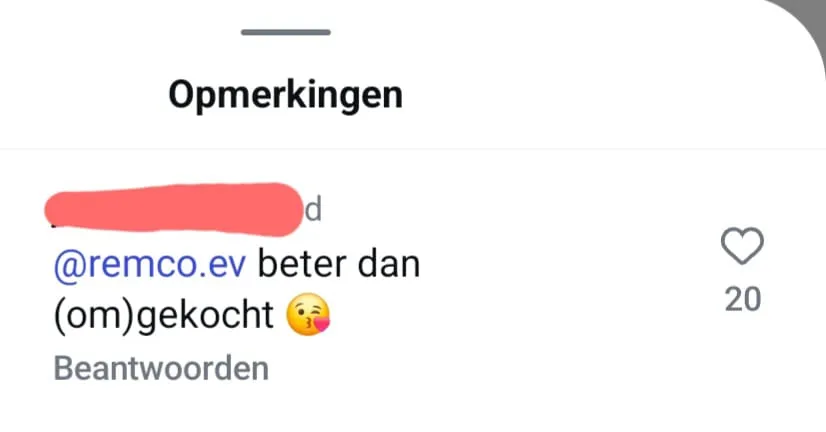
Task: Reply via the Beantwoorden link
Action: (161, 368)
